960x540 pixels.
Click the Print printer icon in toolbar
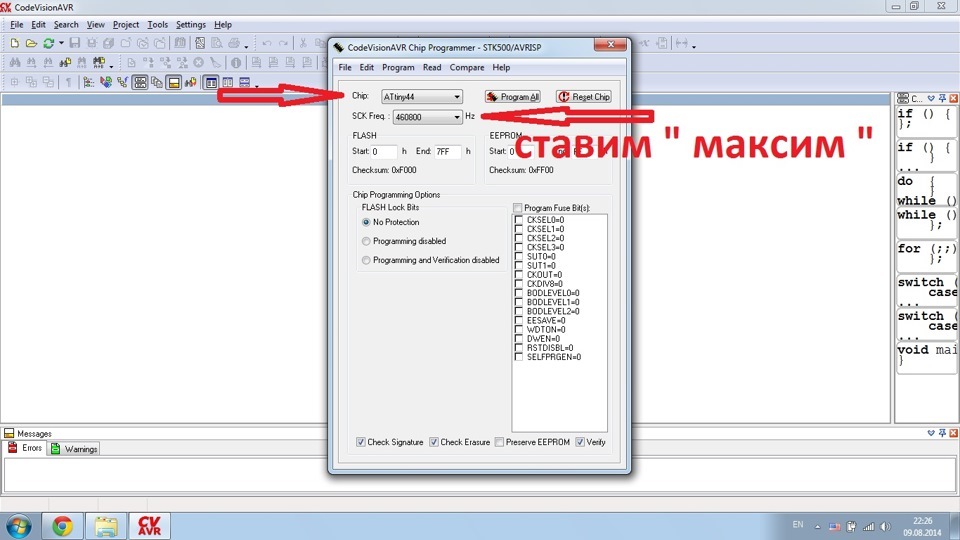[234, 43]
